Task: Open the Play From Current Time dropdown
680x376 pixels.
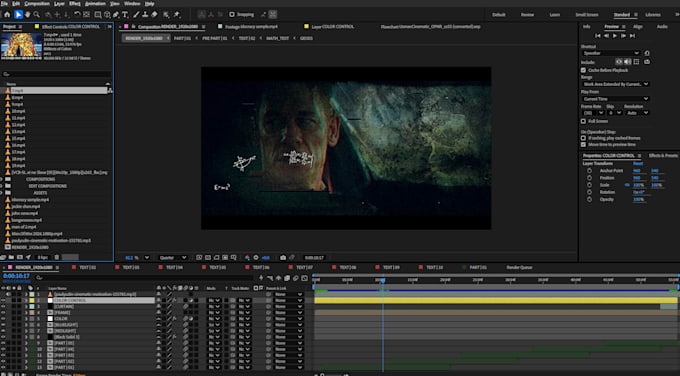Action: pos(615,99)
